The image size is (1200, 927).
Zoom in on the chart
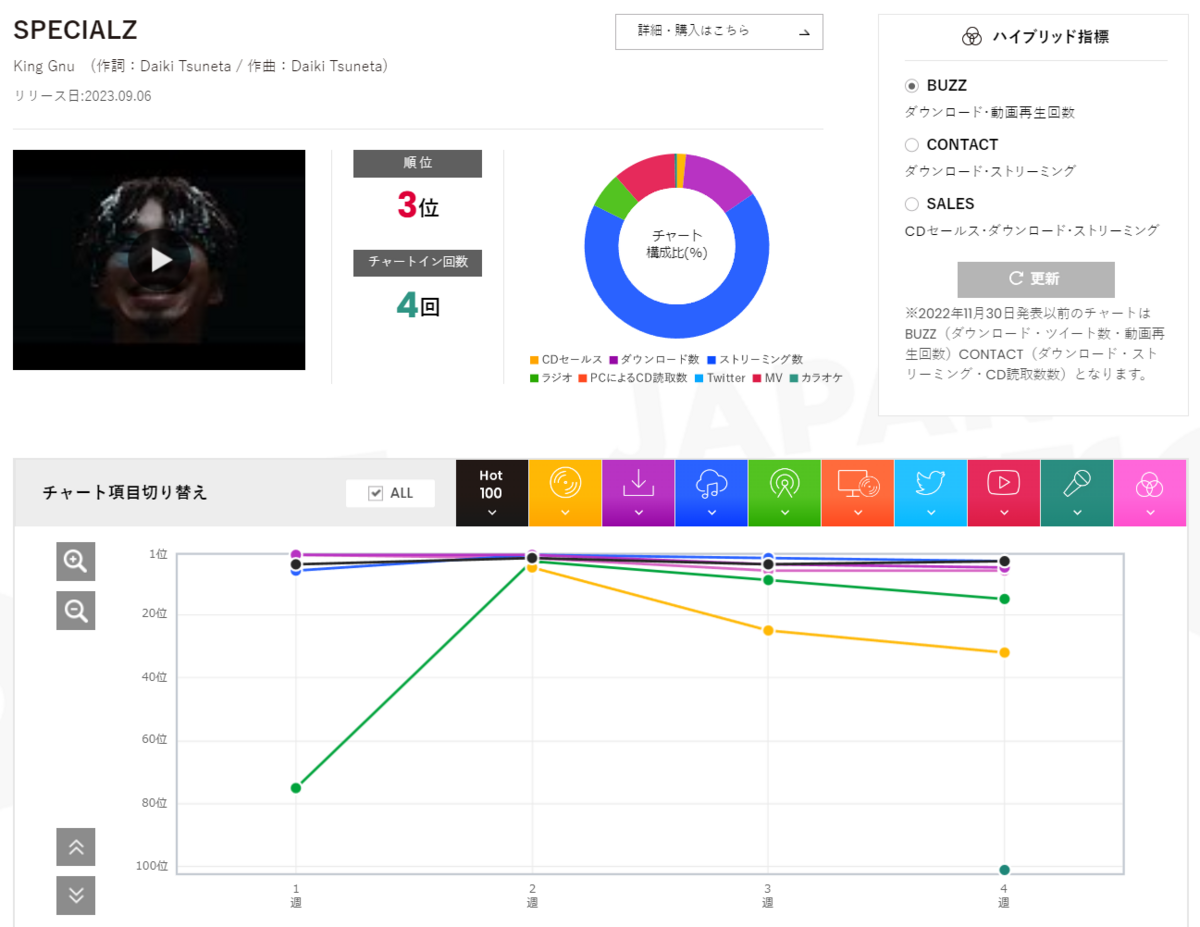click(x=76, y=561)
